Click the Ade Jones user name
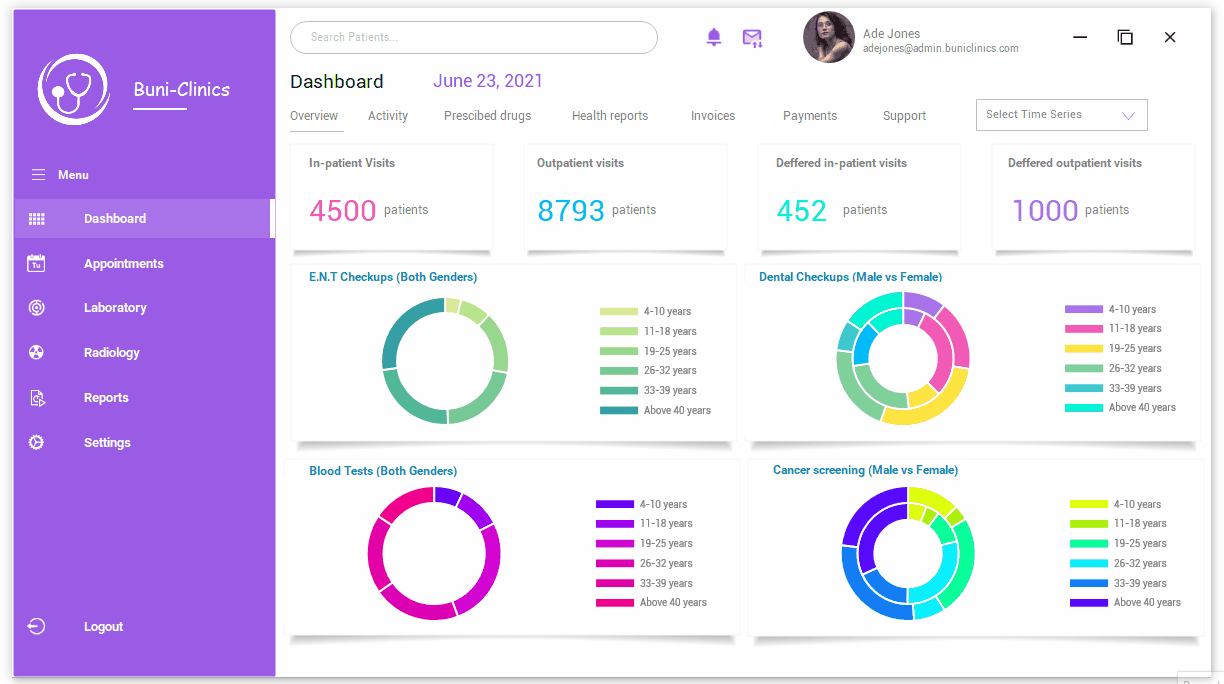 pos(892,34)
